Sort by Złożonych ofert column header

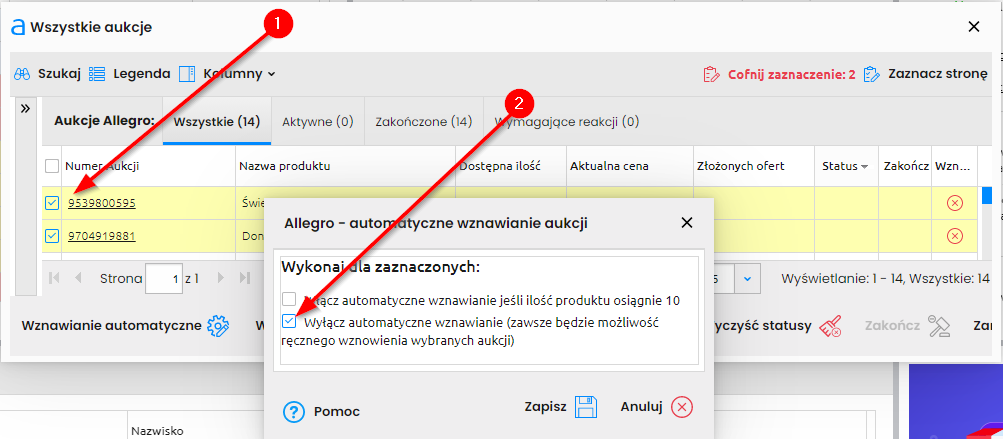(x=754, y=166)
